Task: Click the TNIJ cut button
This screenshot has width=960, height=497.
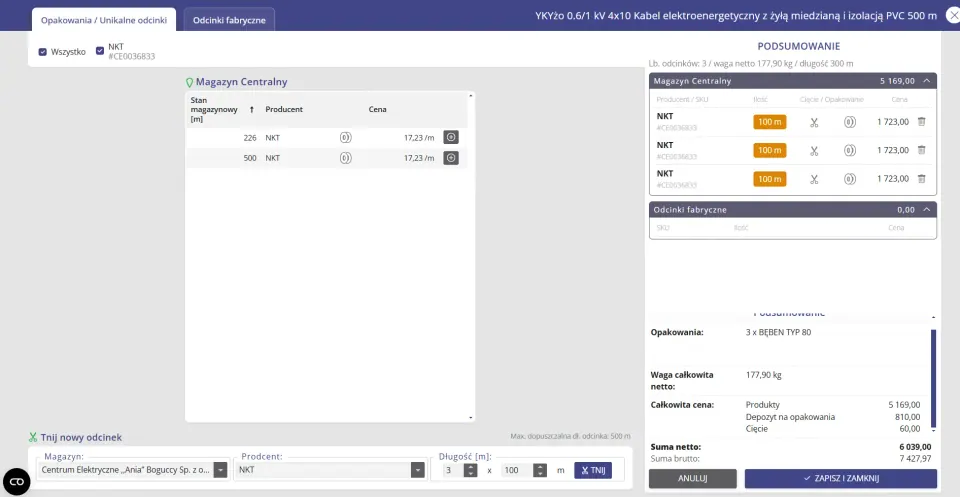Action: point(593,470)
